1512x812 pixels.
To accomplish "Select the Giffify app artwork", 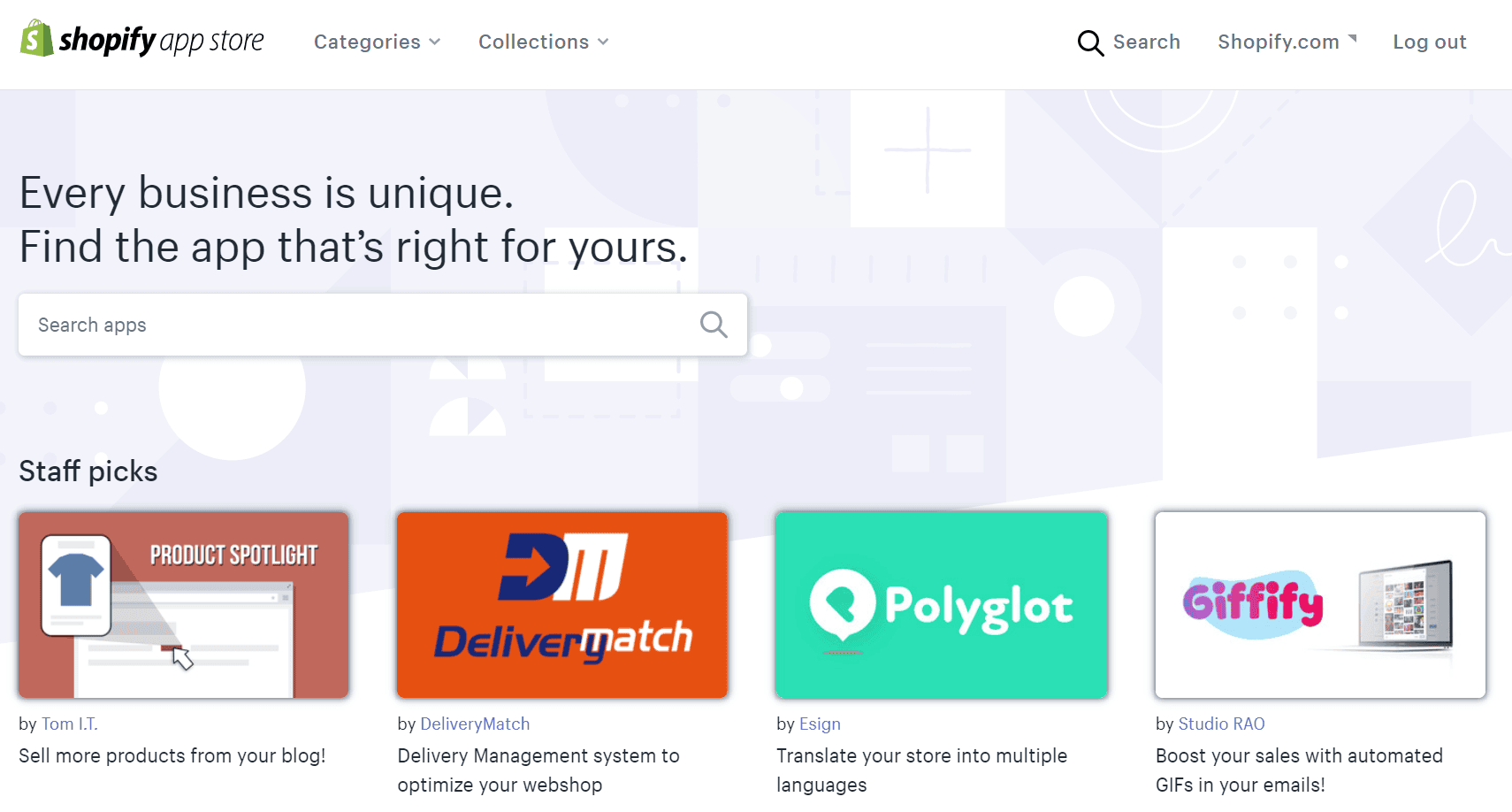I will click(1318, 605).
